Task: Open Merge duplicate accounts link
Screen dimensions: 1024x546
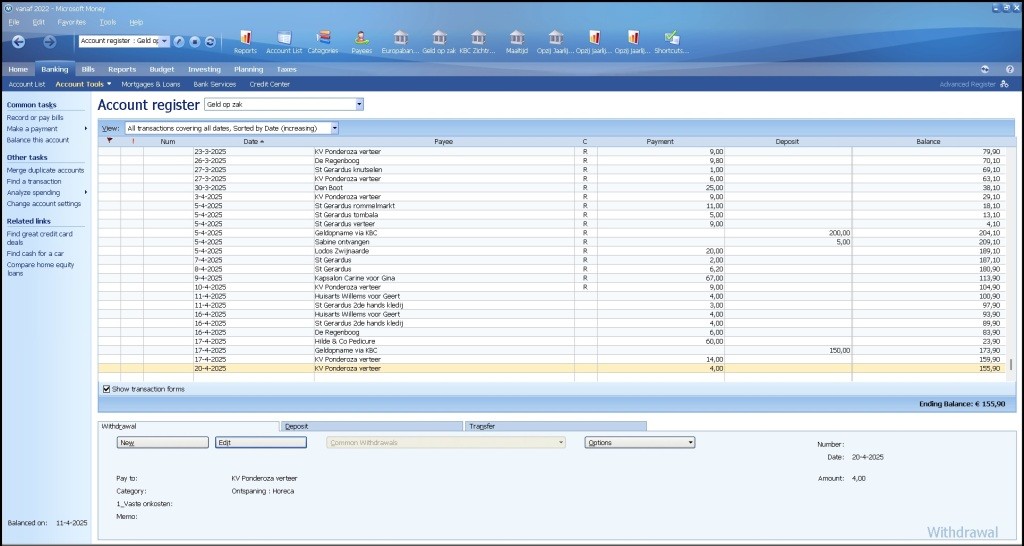Action: coord(45,170)
